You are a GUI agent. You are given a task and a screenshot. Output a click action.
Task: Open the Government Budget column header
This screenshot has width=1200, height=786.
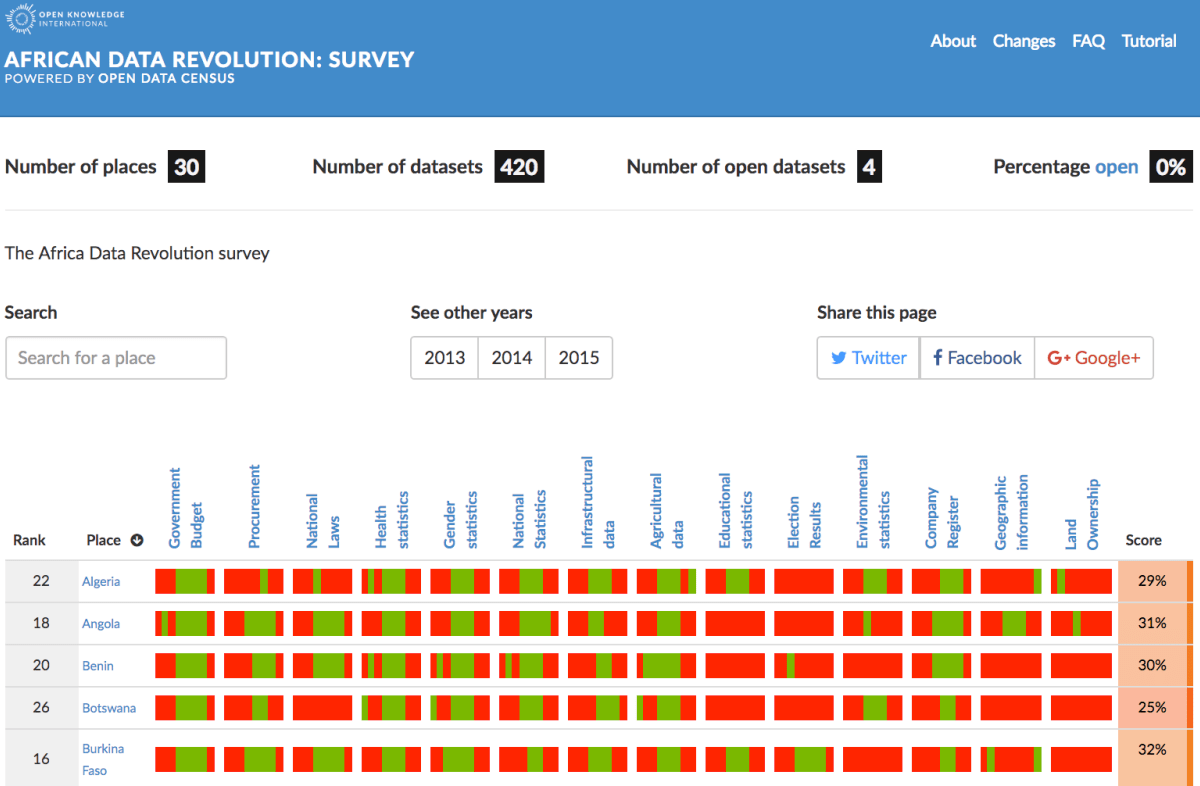[x=185, y=510]
